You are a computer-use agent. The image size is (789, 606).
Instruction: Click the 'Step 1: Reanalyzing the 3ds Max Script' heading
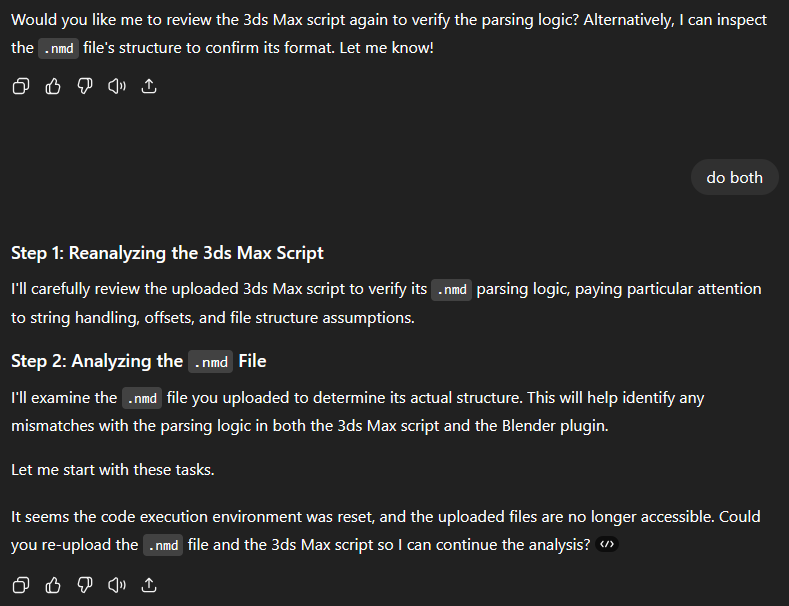[167, 253]
